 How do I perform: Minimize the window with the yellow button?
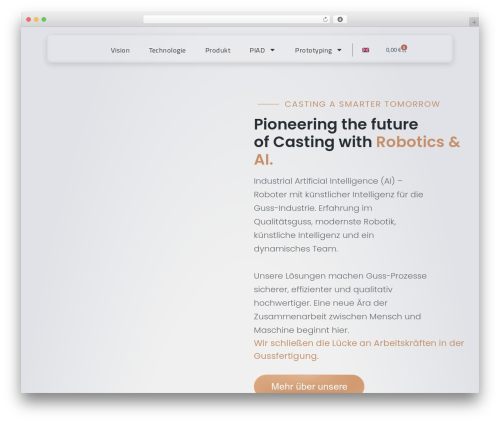(36, 20)
